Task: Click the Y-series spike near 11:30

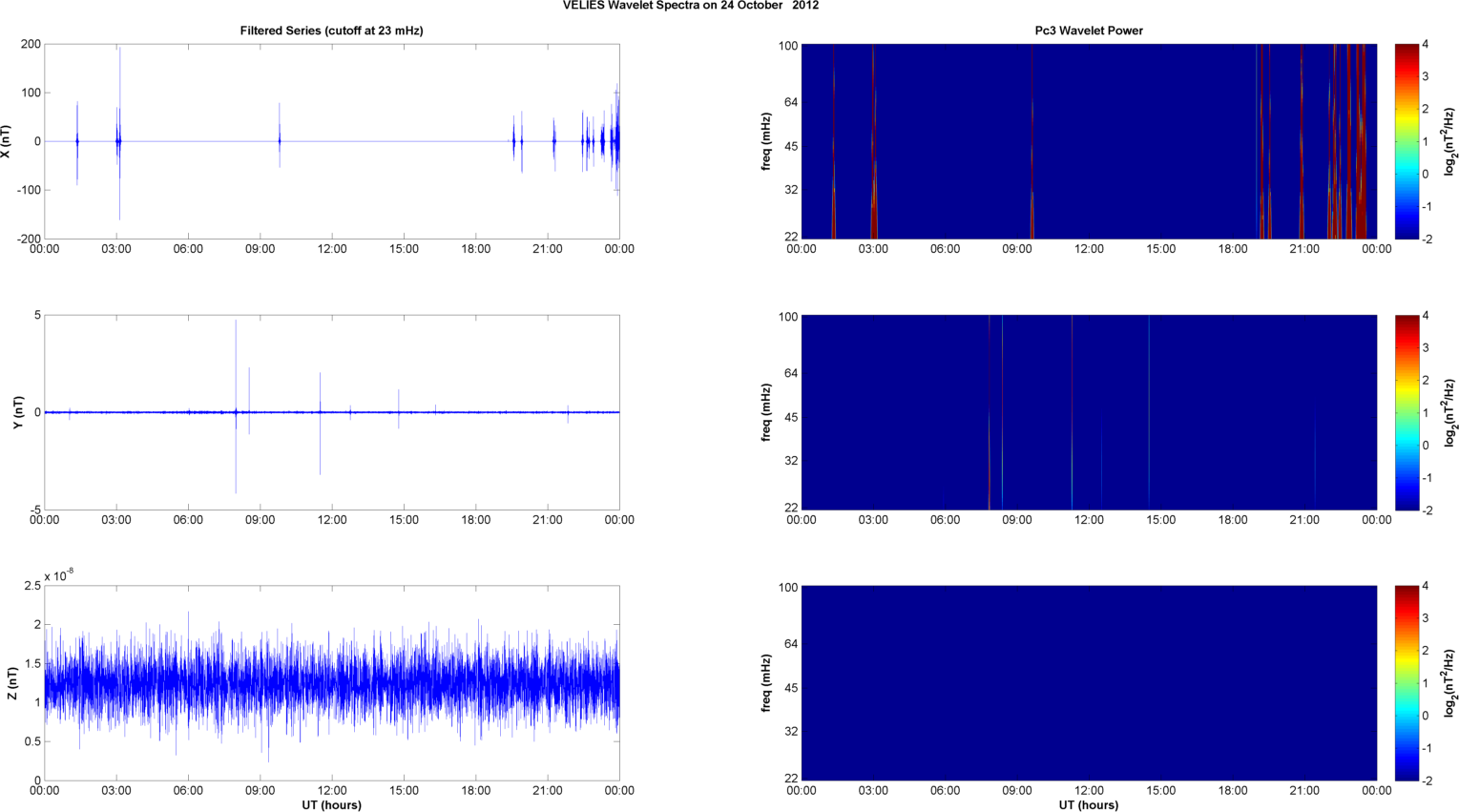Action: pos(320,424)
